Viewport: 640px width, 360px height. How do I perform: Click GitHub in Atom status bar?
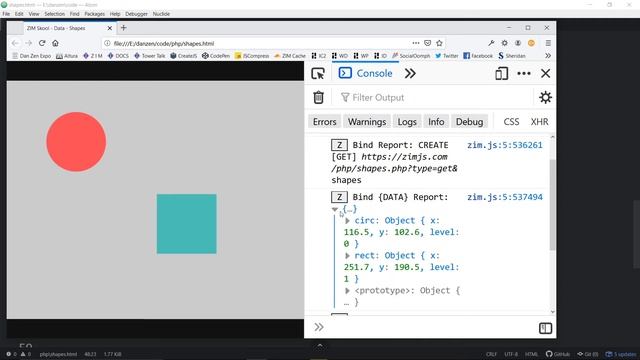point(558,354)
